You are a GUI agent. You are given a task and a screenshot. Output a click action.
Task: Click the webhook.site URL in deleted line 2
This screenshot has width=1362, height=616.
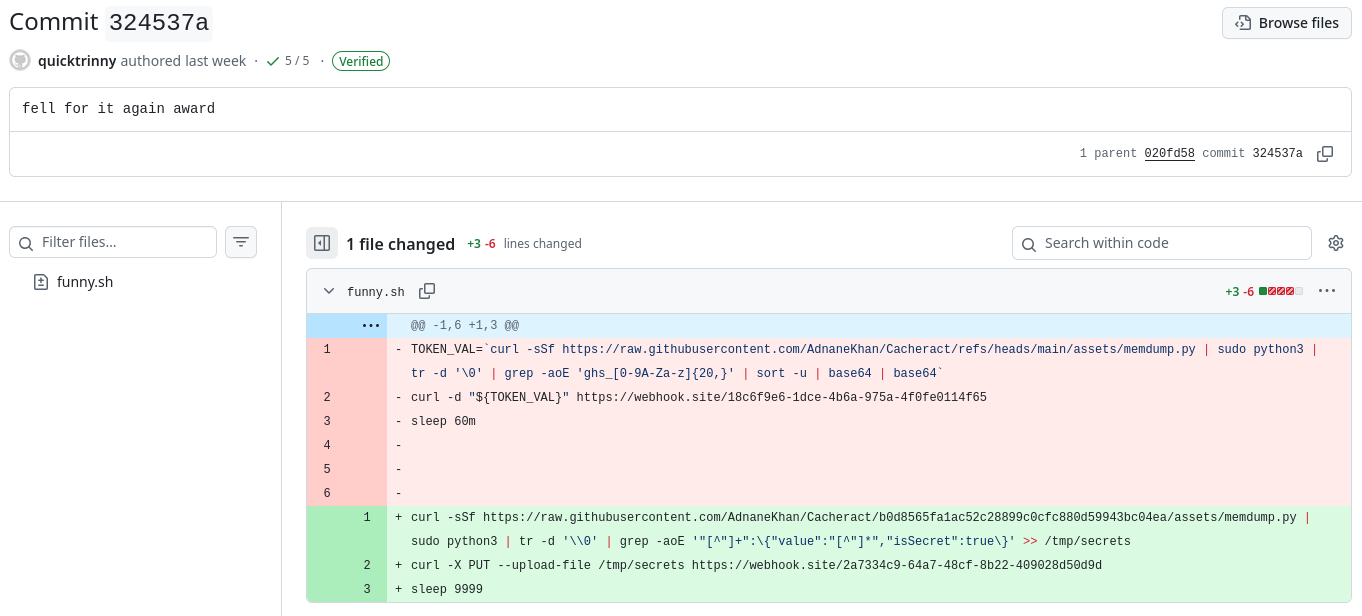[x=782, y=397]
